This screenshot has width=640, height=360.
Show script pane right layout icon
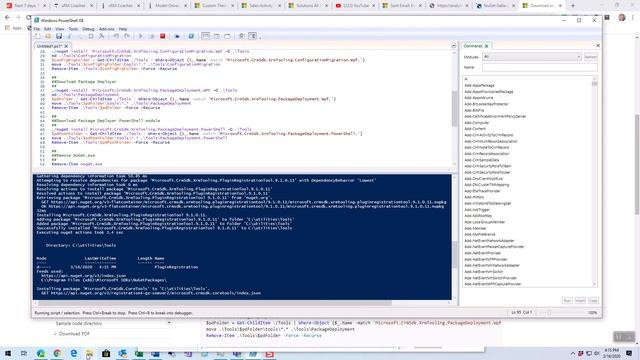pos(216,36)
